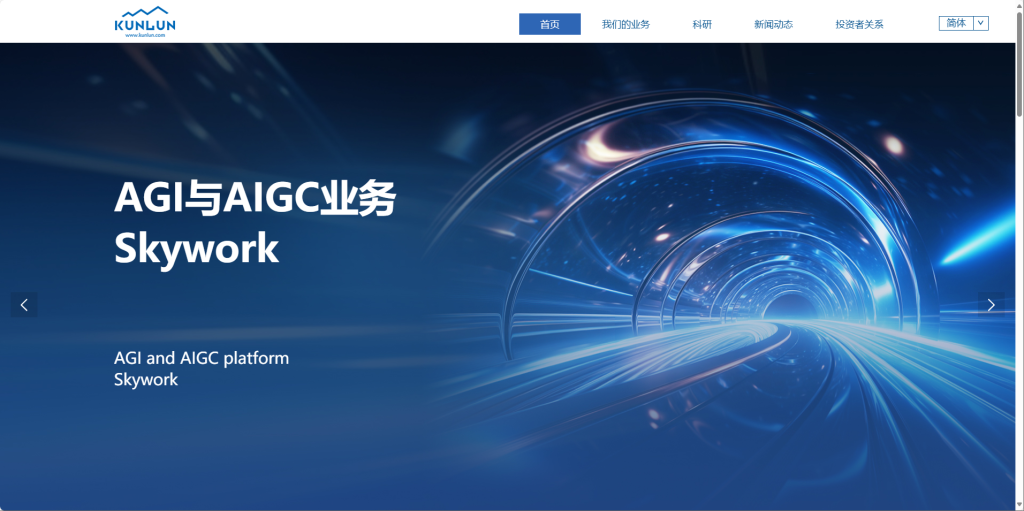1024x511 pixels.
Task: Open the 简体 language dropdown arrow
Action: [x=981, y=24]
